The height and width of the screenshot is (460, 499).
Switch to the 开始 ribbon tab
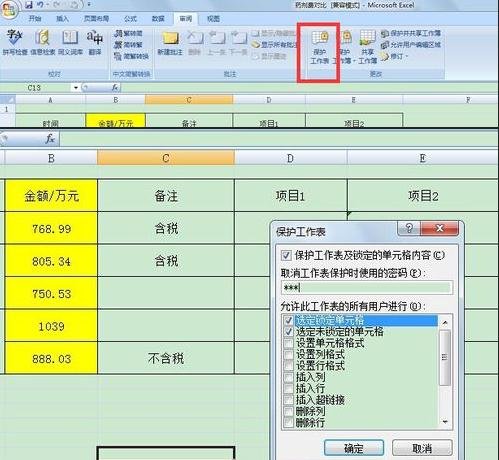coord(35,19)
